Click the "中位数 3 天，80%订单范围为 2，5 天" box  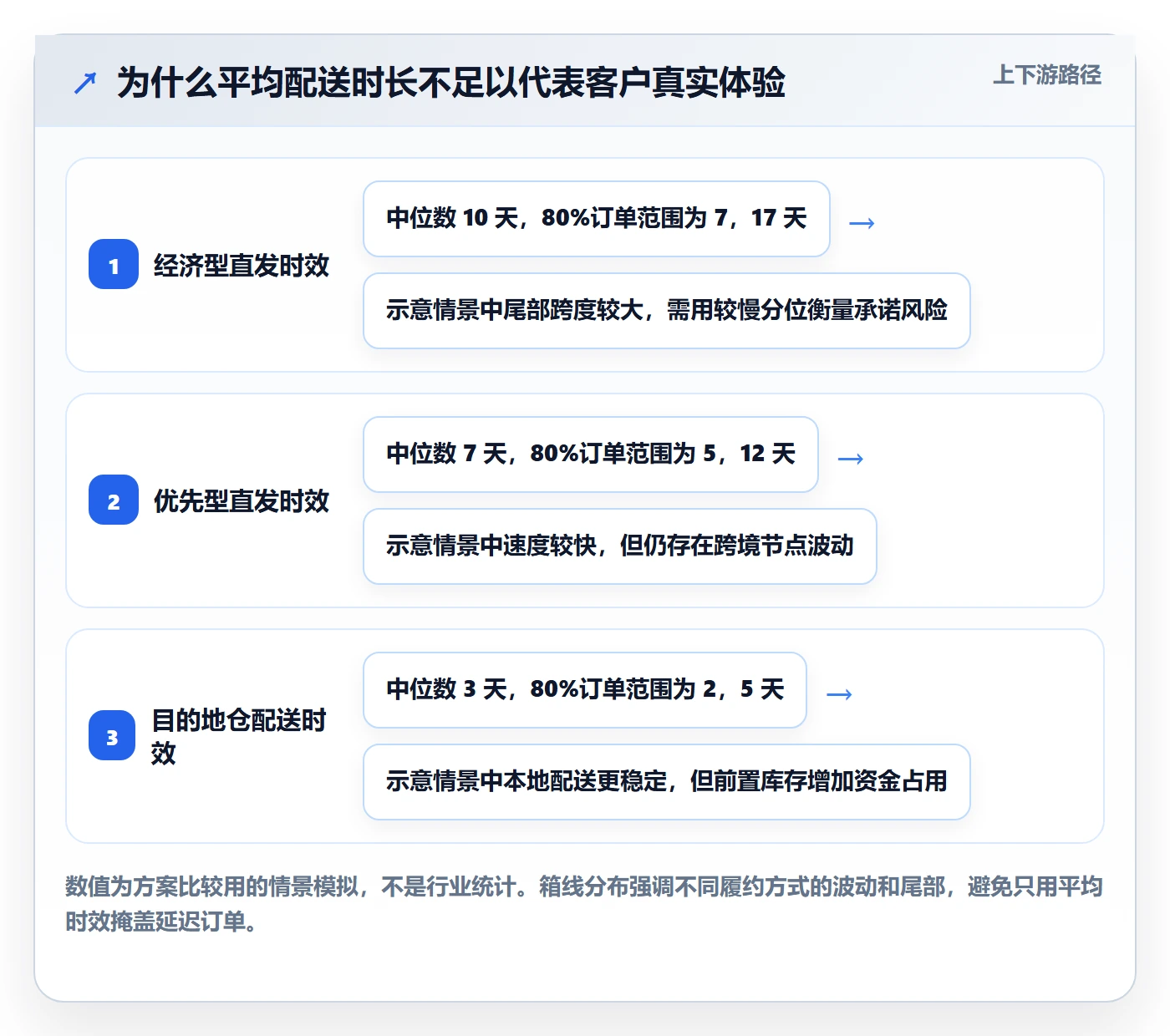coord(585,690)
